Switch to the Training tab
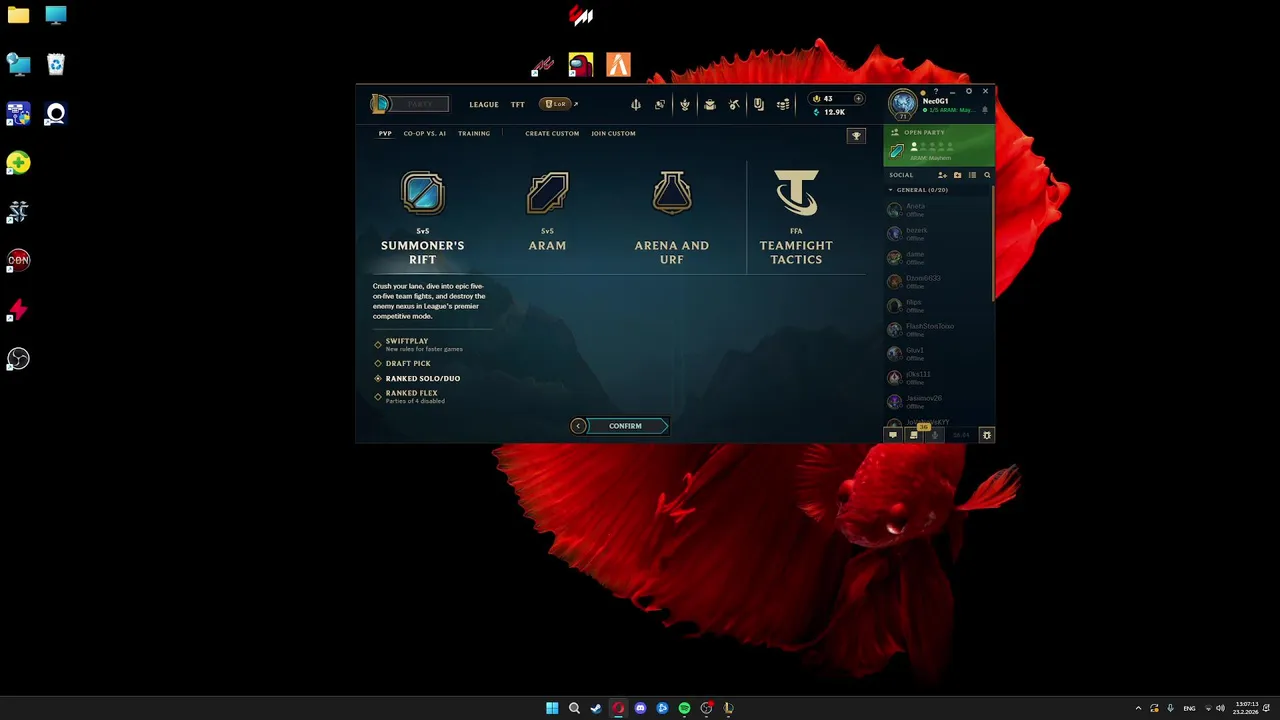 (474, 133)
